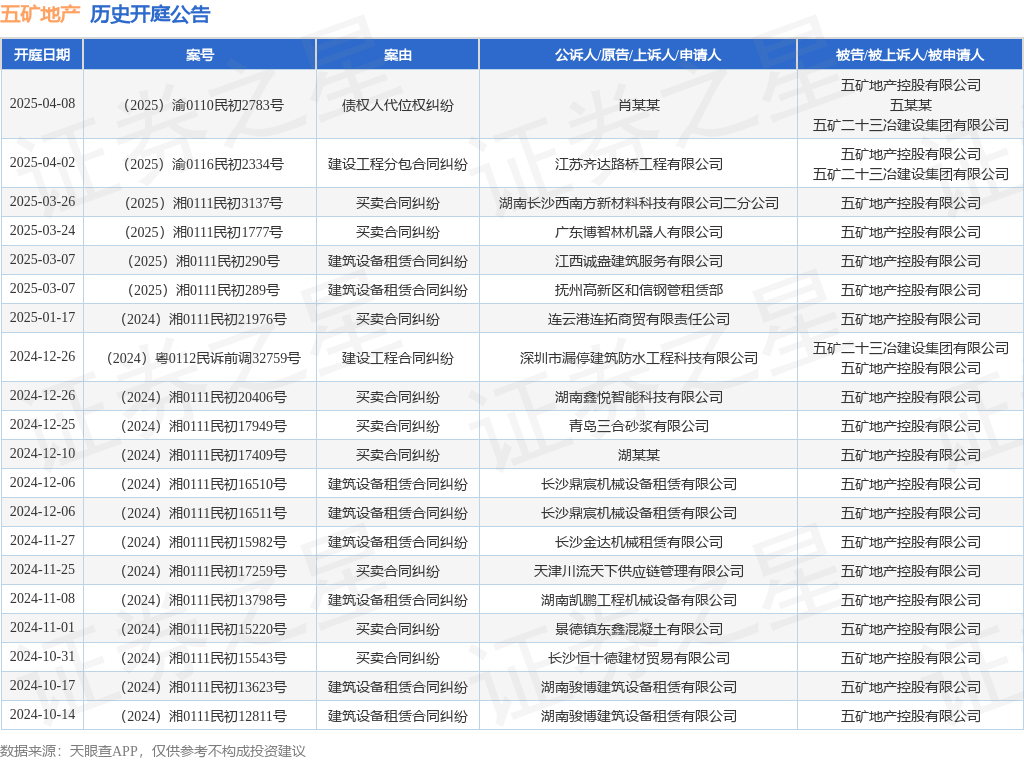Click plaintiff 广东博智林机器人有限公司
The height and width of the screenshot is (760, 1024).
(639, 232)
